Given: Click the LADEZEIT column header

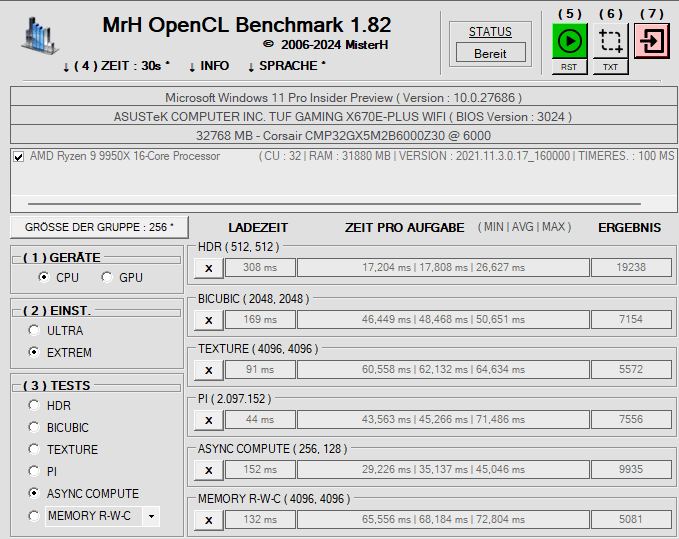Looking at the screenshot, I should (x=258, y=228).
